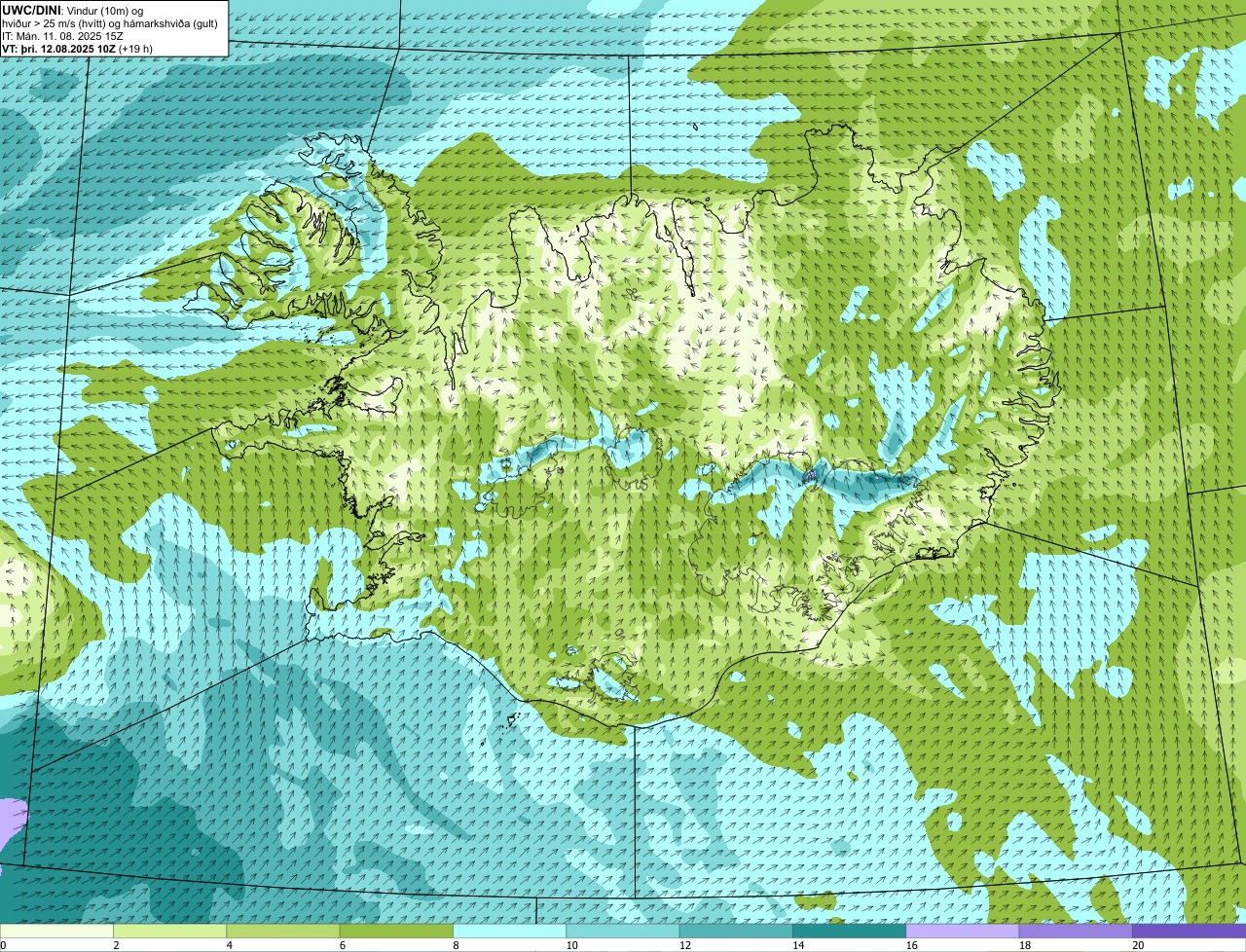Click the legend label '8'
The image size is (1246, 952).
click(x=456, y=945)
